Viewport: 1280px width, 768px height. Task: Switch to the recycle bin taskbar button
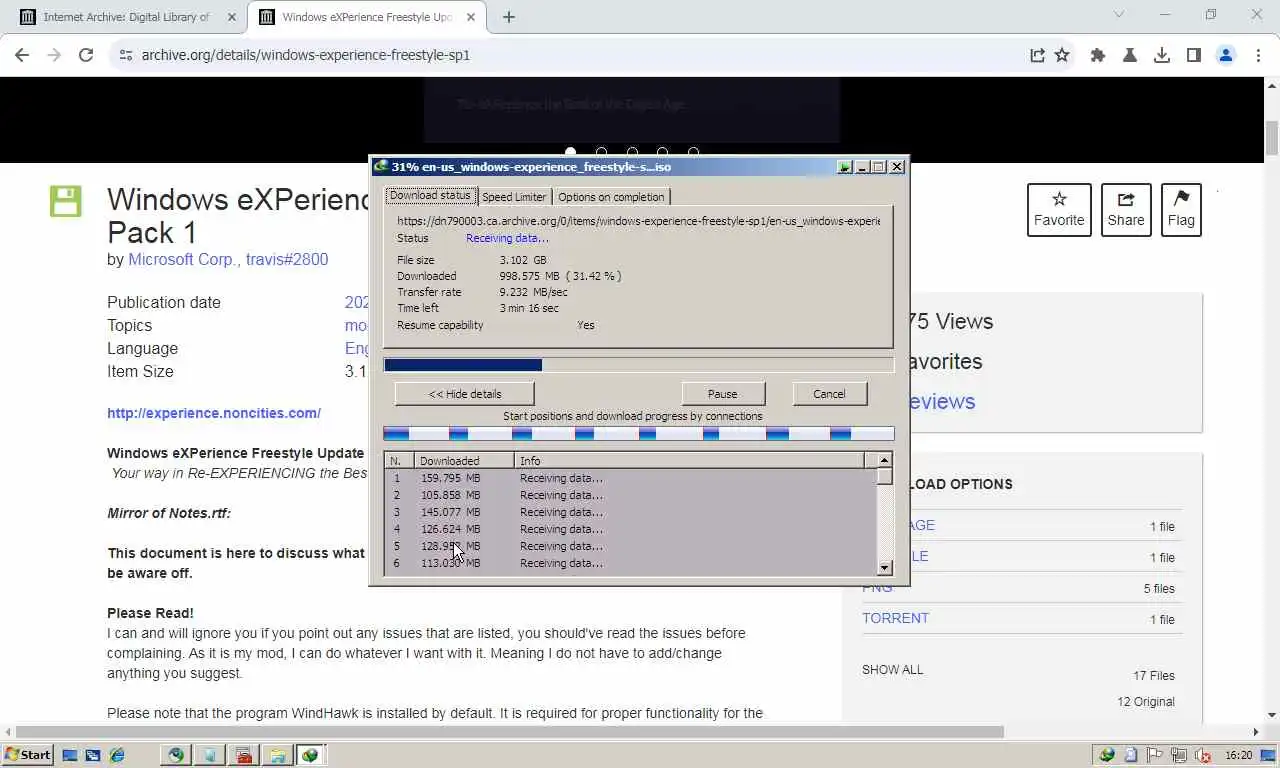coord(210,755)
